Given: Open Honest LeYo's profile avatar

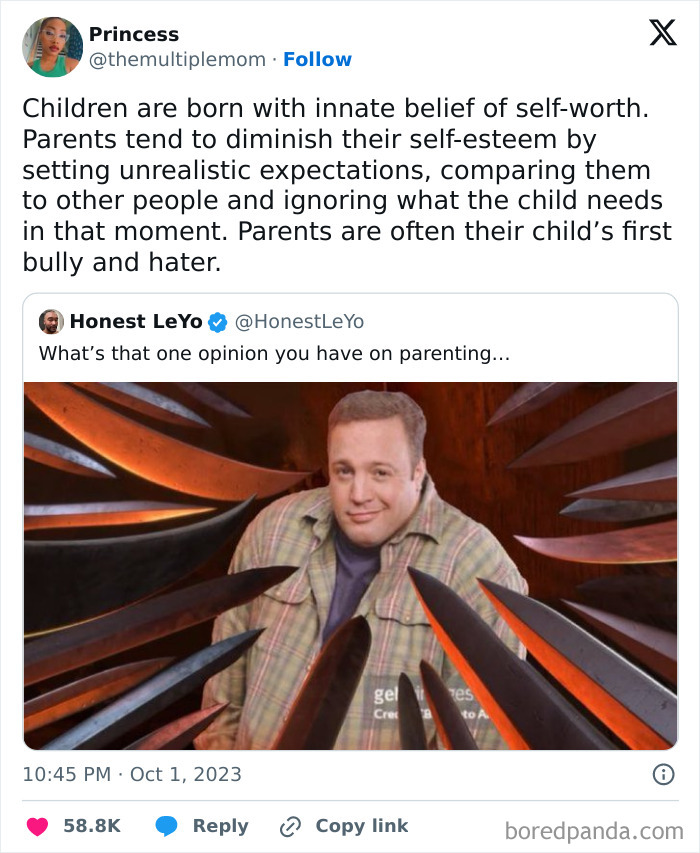Looking at the screenshot, I should coord(49,321).
